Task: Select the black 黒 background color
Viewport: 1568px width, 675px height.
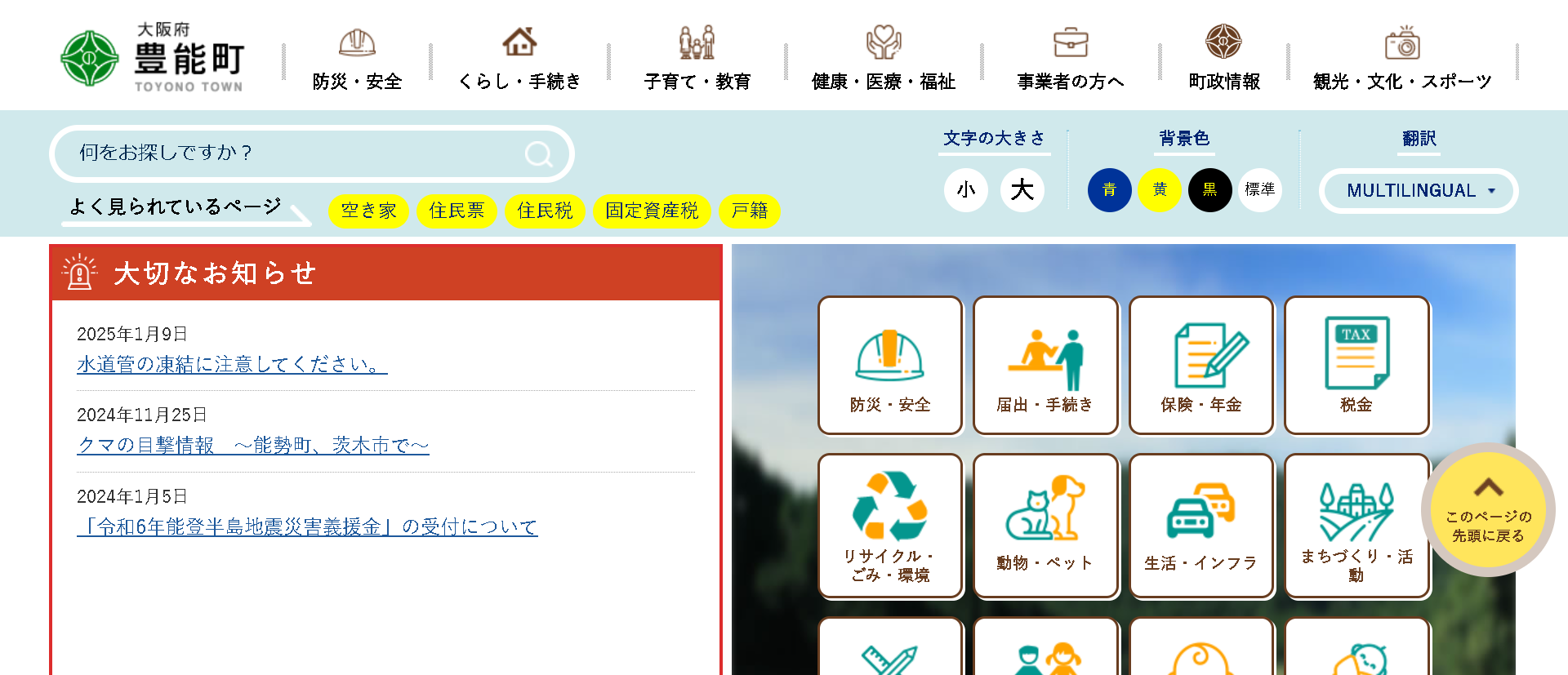Action: coord(1209,190)
